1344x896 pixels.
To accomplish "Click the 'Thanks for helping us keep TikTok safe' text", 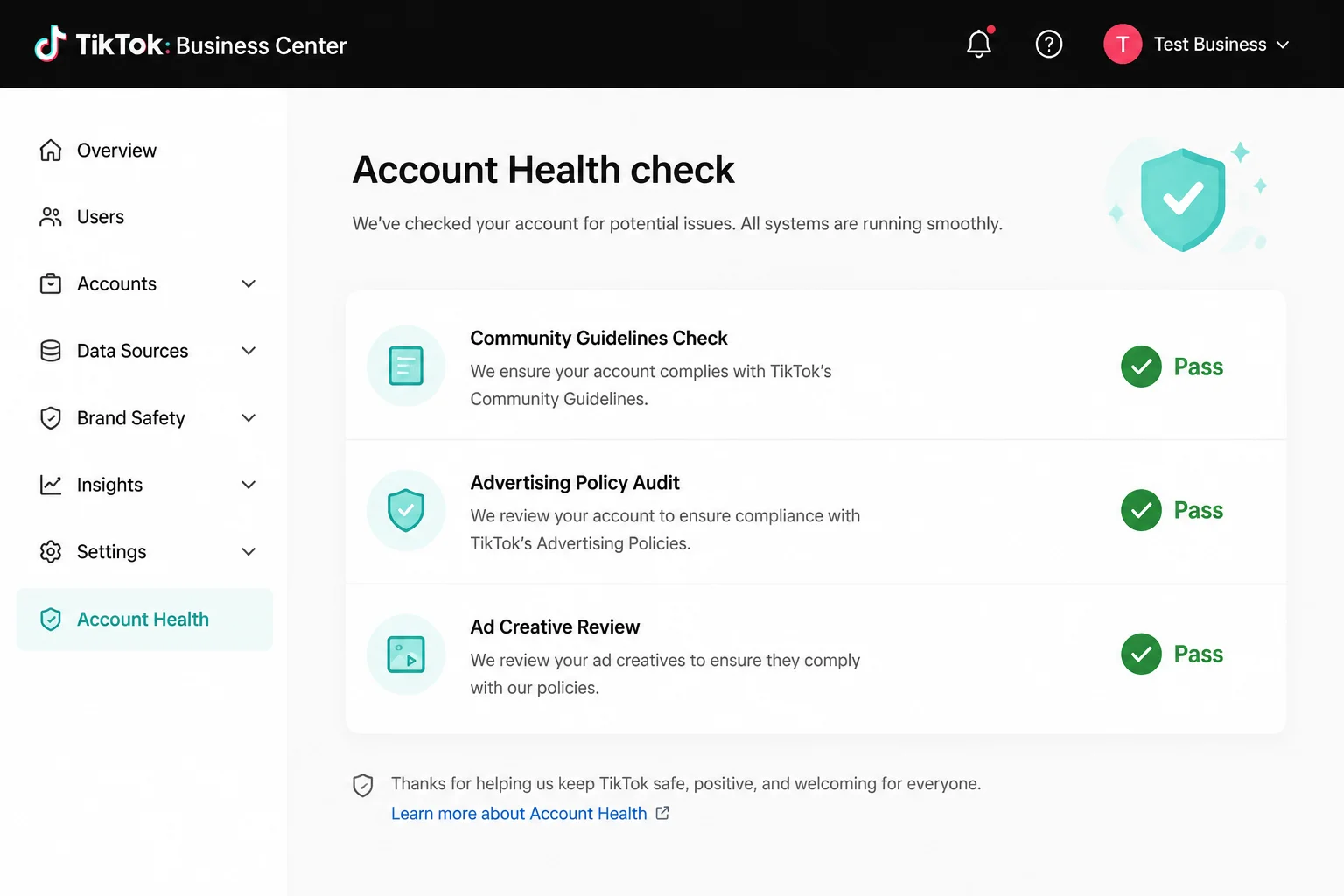I will [x=686, y=784].
